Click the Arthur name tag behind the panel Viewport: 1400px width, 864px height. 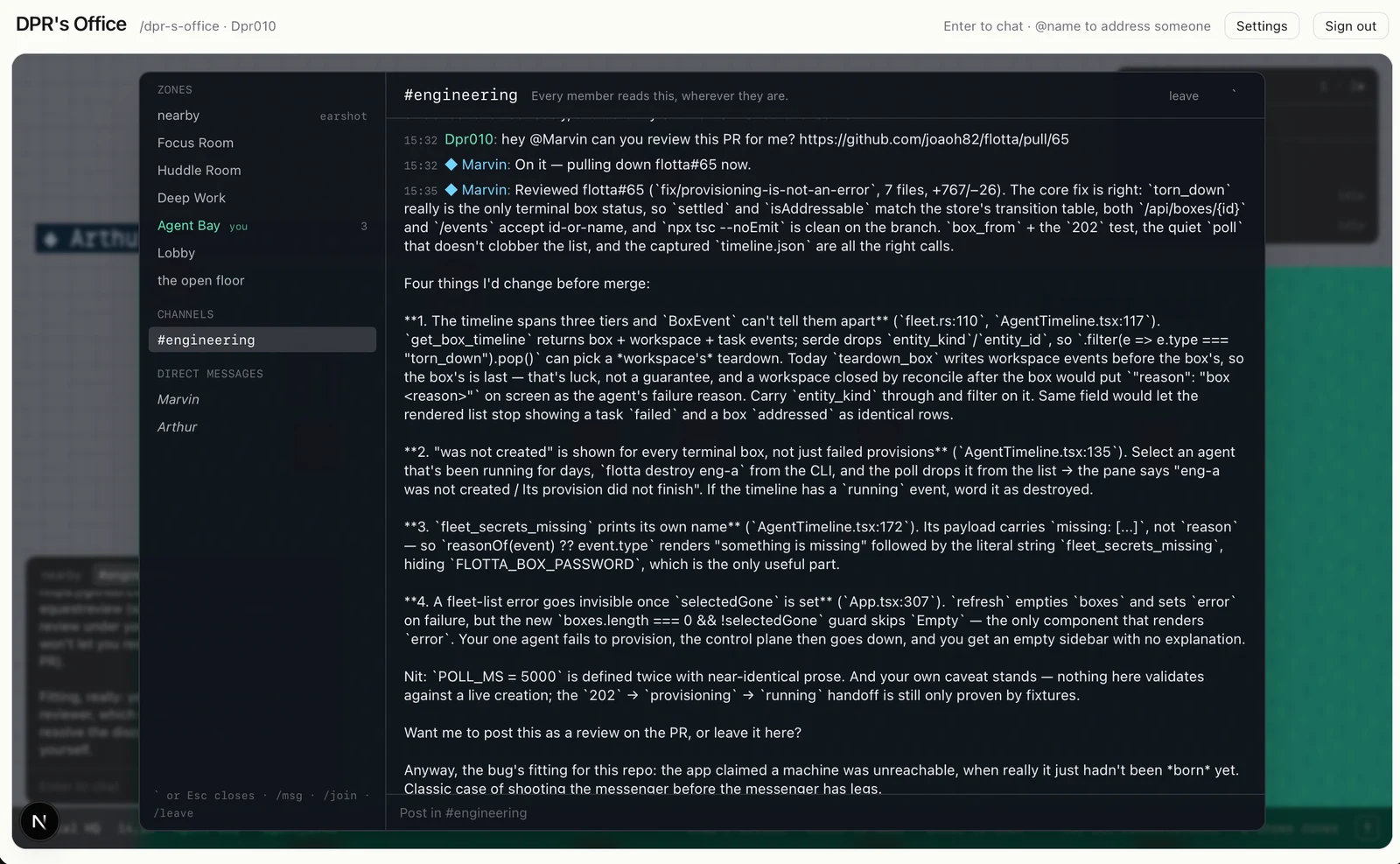87,239
